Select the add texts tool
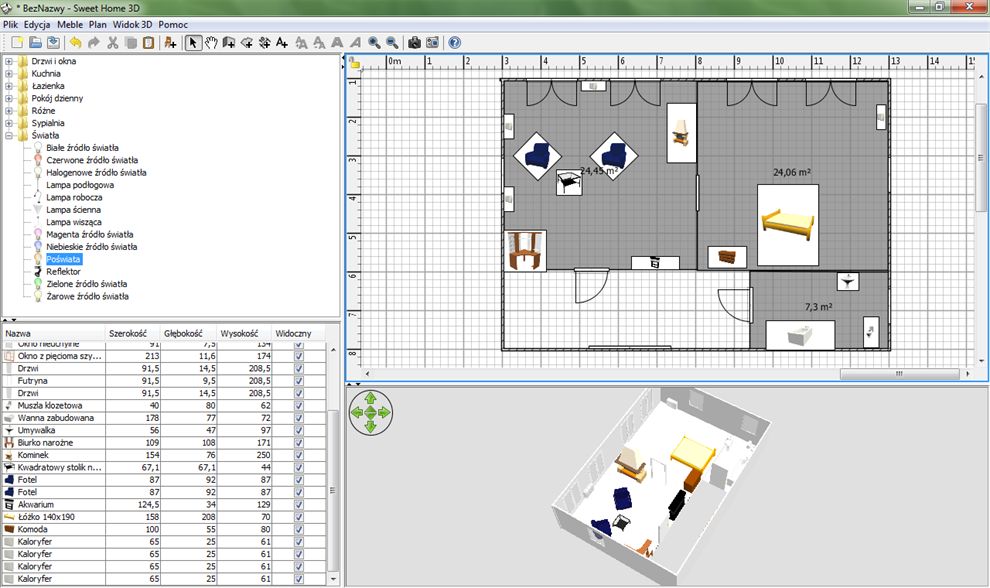This screenshot has width=990, height=588. (x=281, y=43)
